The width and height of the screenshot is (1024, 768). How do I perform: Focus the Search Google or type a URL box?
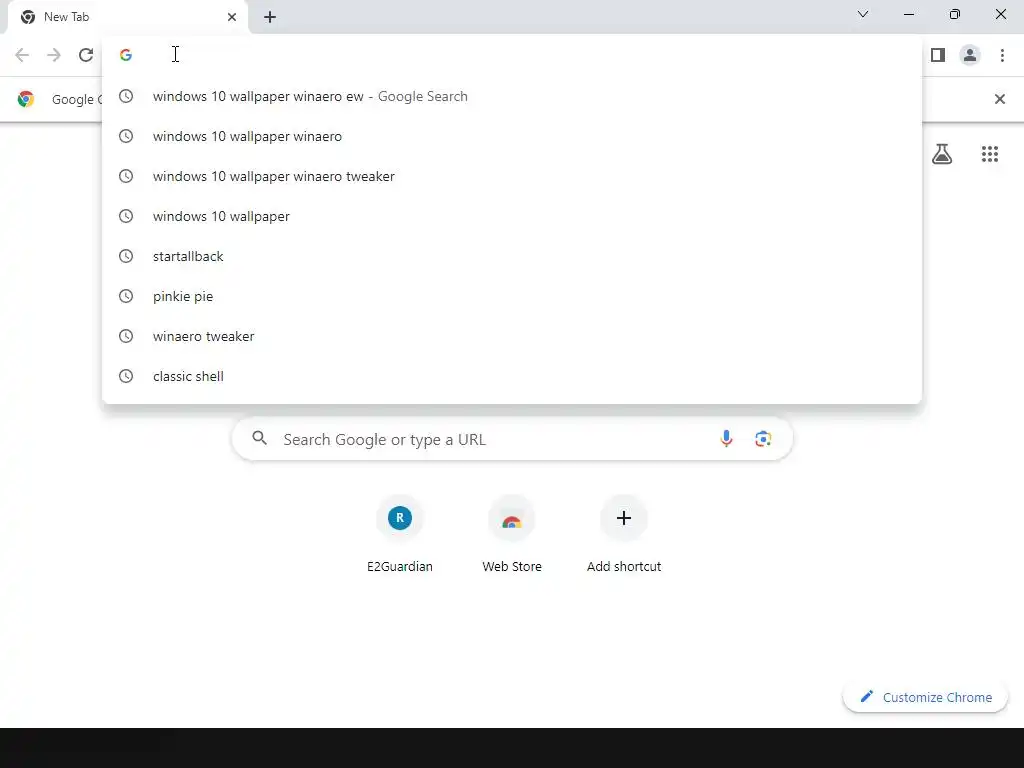(512, 439)
